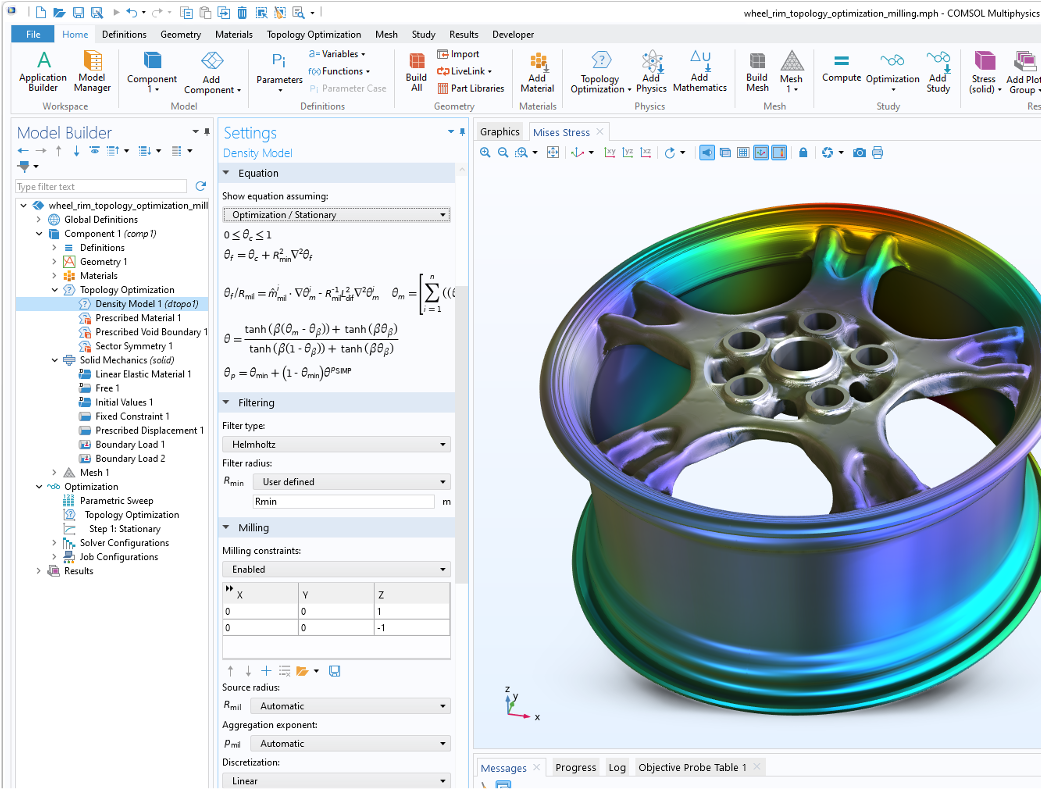Toggle the view lock icon
Screen dimensions: 1041x789
tap(803, 153)
